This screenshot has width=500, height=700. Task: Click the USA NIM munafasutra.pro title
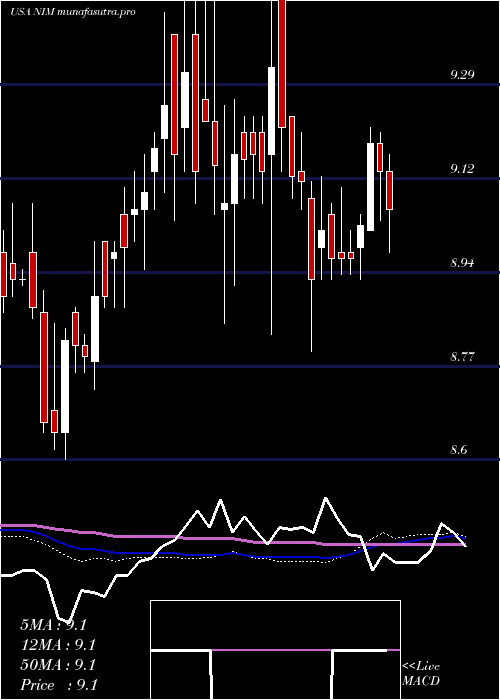point(73,12)
